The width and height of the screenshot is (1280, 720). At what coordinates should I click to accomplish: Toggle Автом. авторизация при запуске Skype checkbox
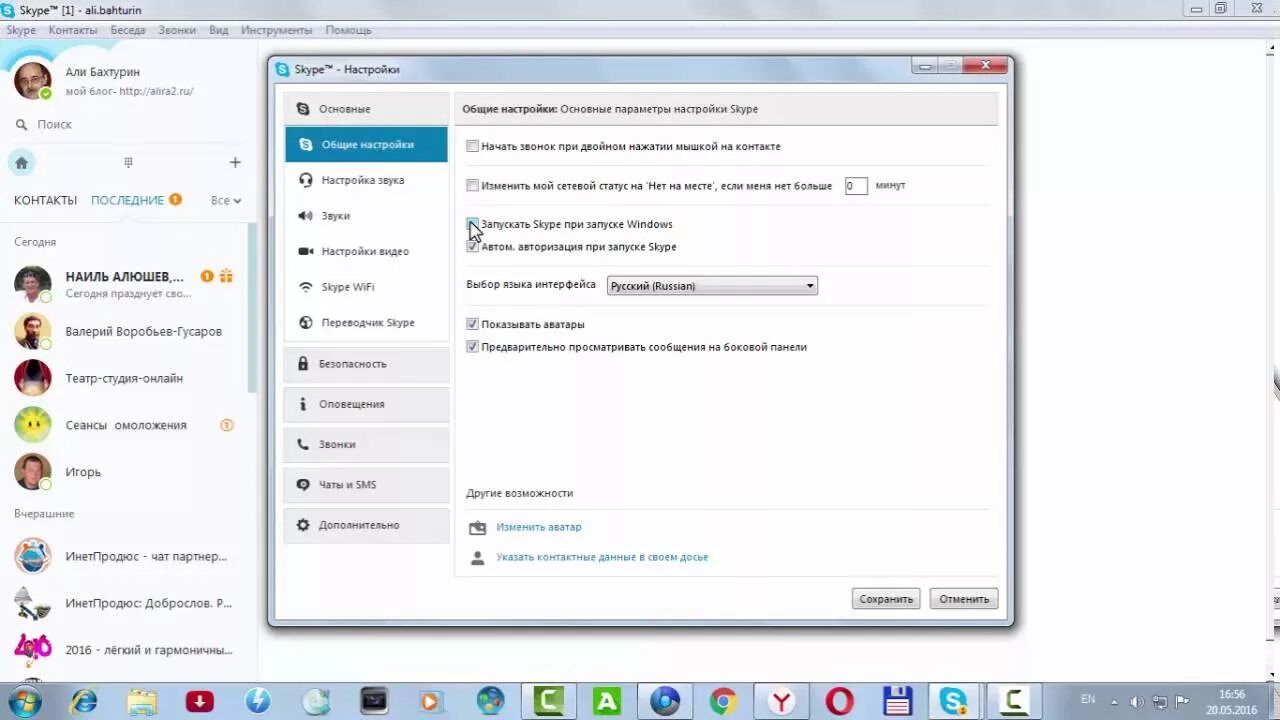(x=473, y=246)
